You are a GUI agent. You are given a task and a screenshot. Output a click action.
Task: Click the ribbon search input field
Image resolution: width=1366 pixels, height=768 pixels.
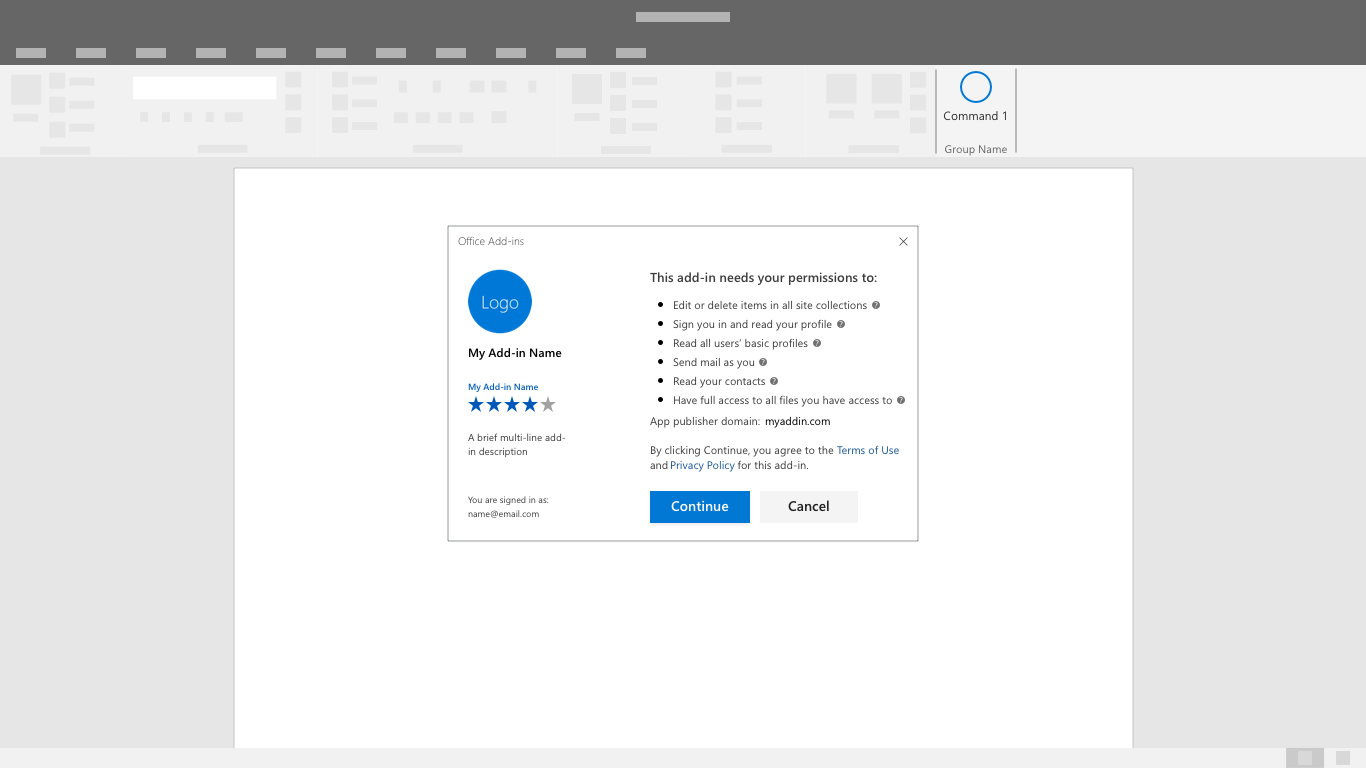pos(204,87)
